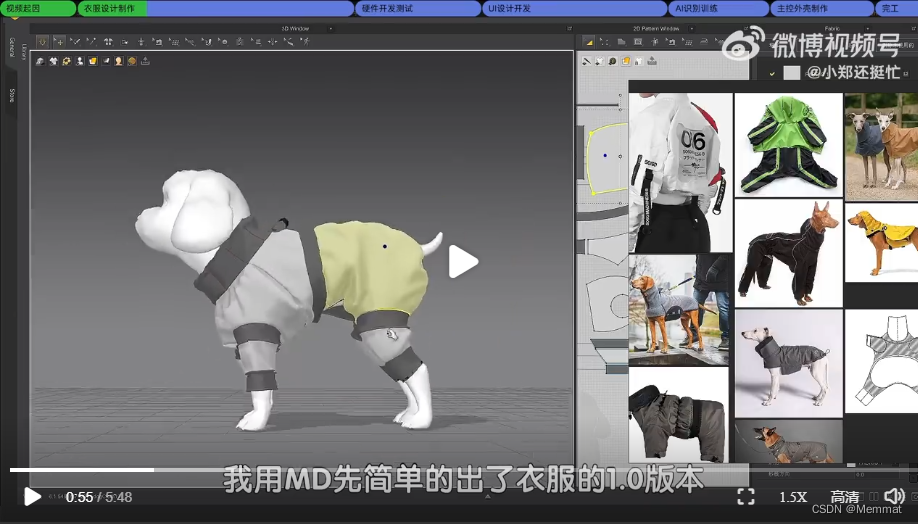Jump to the 硬件开发测试 chapter

pos(418,8)
